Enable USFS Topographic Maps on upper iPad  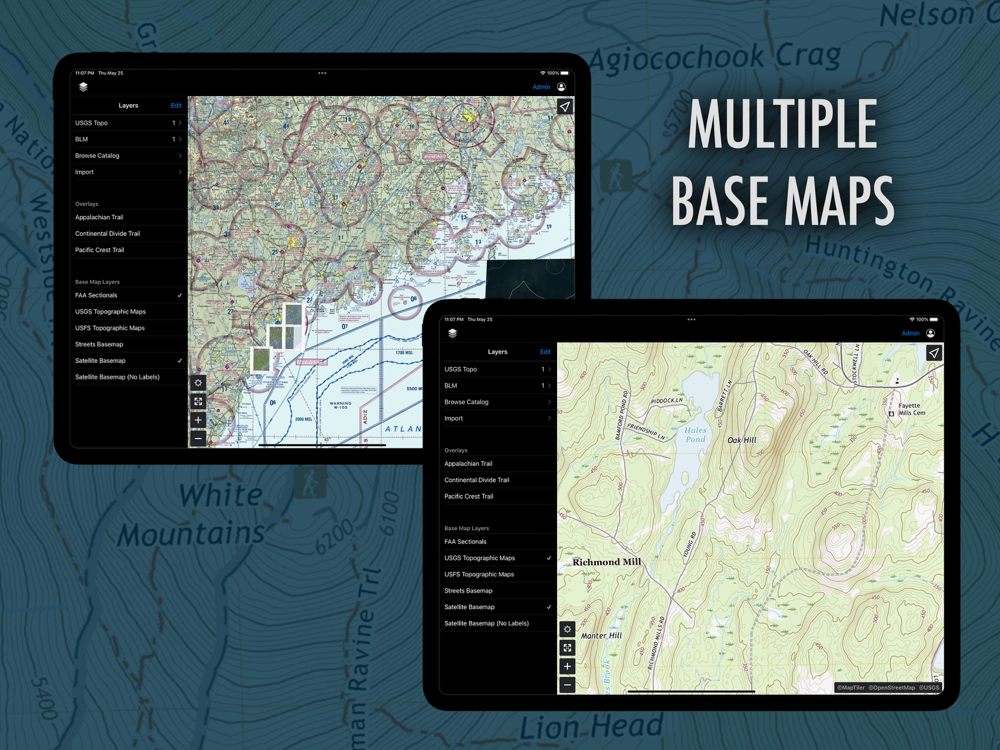coord(128,328)
